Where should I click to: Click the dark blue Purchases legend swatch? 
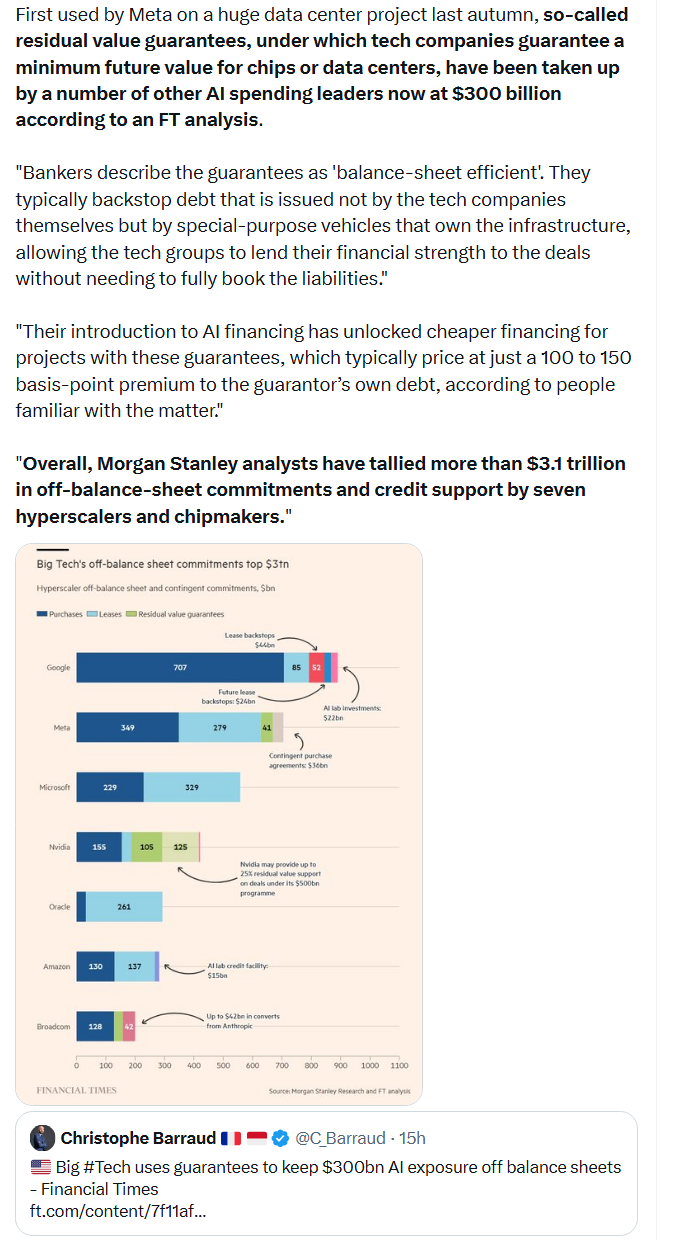[x=42, y=614]
